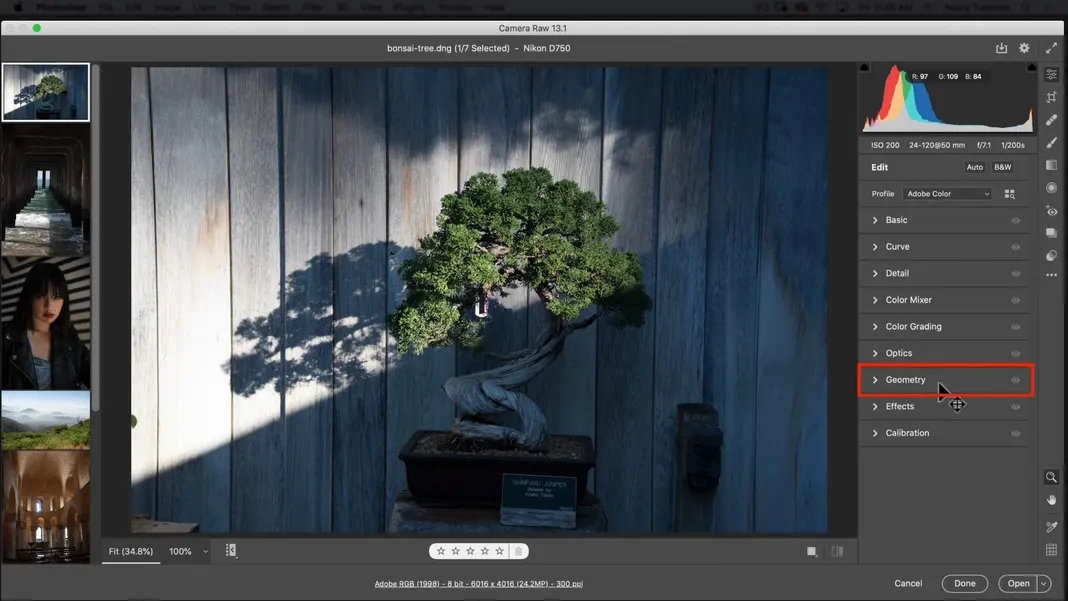Toggle the filmstrip panel icon
The image size is (1068, 601).
click(231, 551)
